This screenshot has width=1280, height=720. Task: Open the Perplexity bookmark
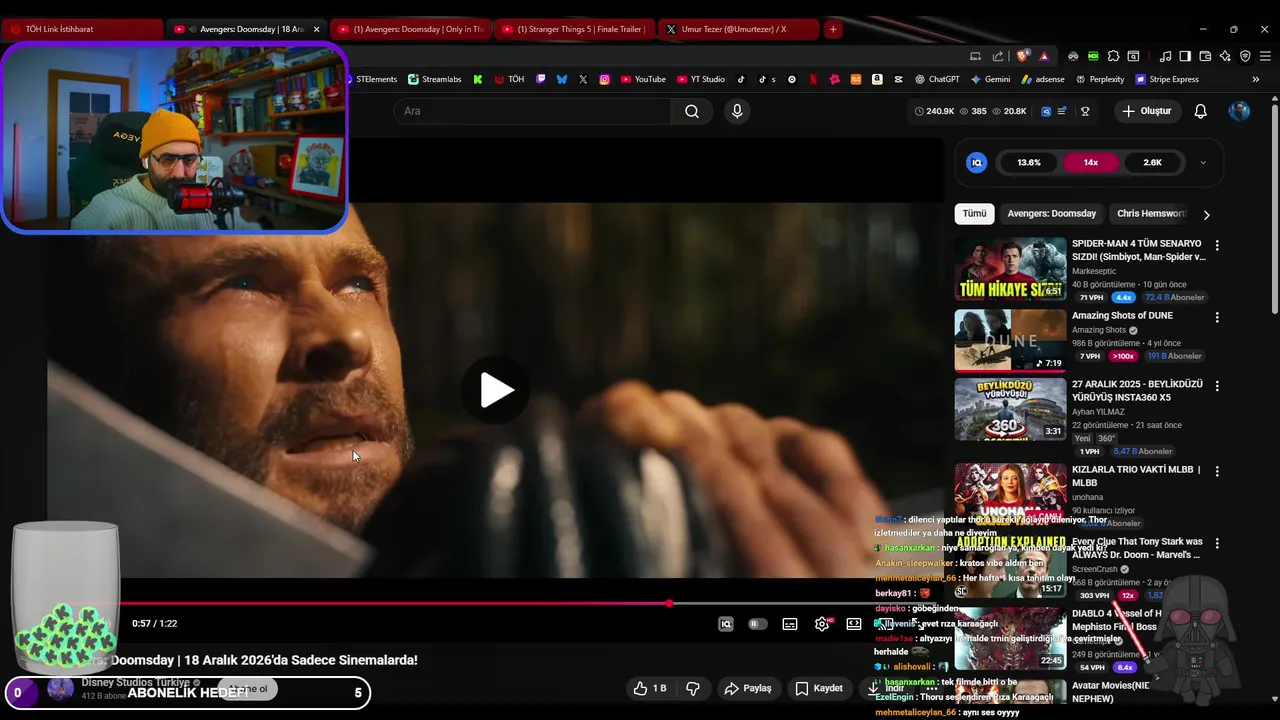click(1099, 79)
